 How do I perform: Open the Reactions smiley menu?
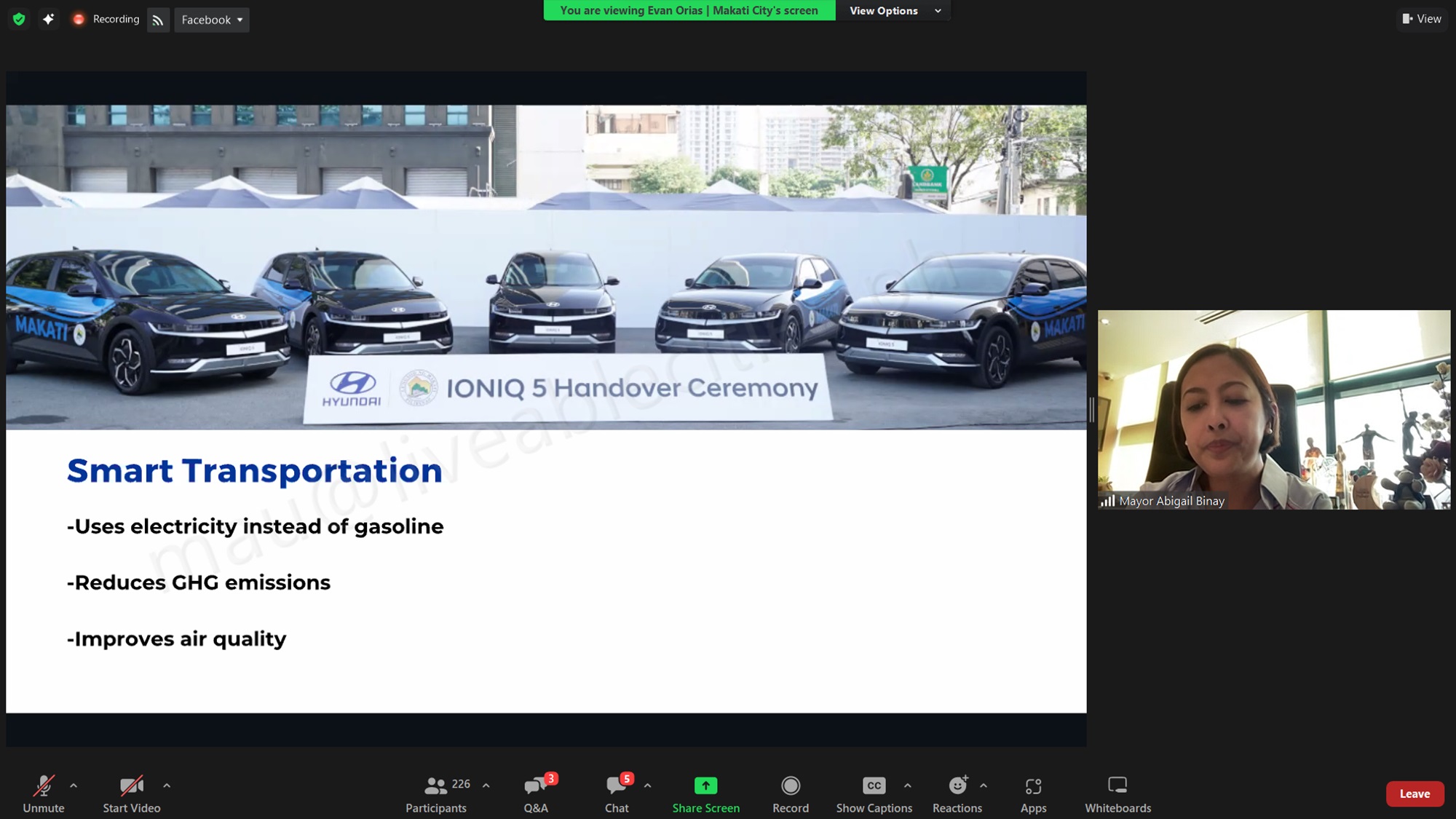coord(957,794)
